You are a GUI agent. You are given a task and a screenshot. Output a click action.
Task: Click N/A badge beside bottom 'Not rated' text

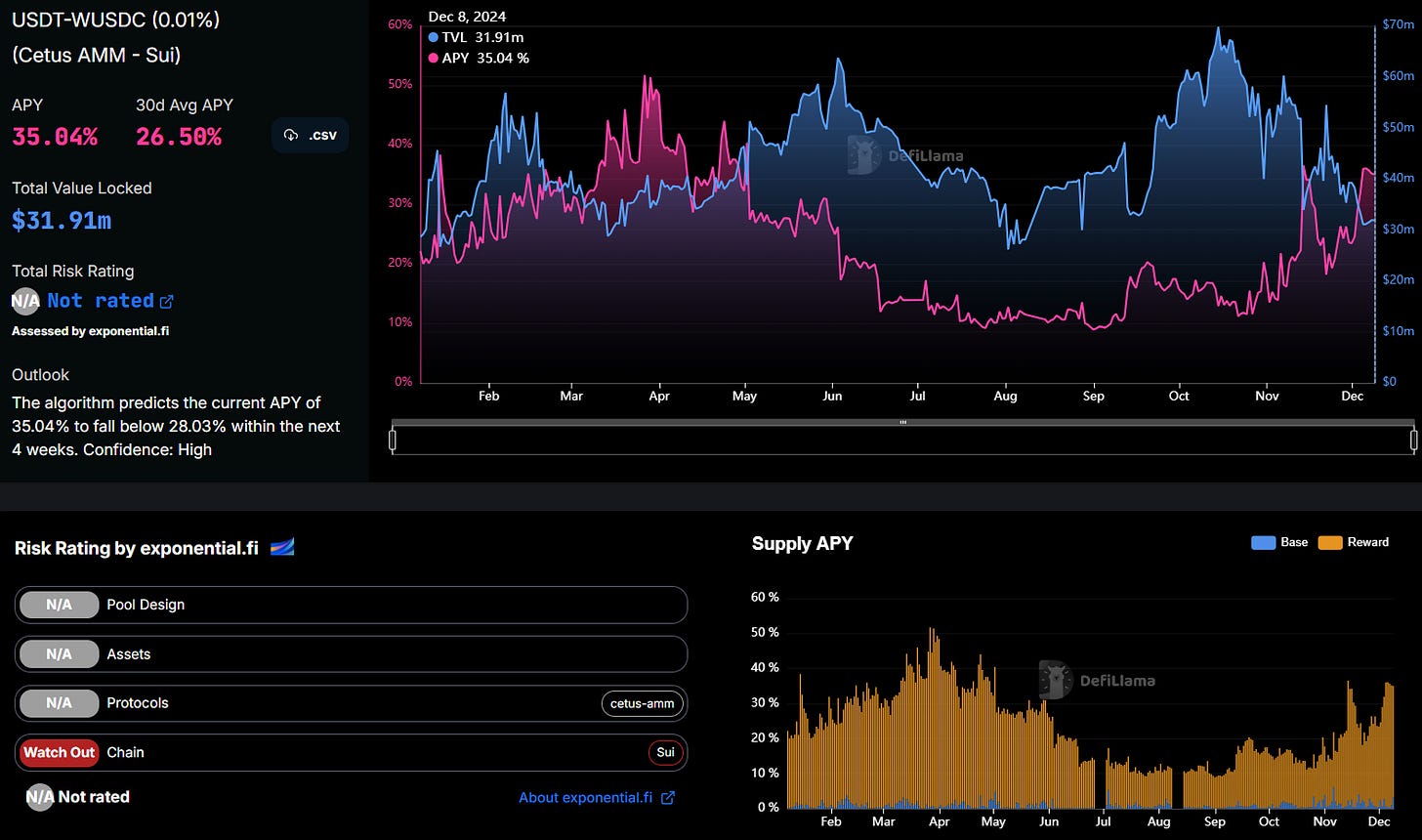pos(40,797)
